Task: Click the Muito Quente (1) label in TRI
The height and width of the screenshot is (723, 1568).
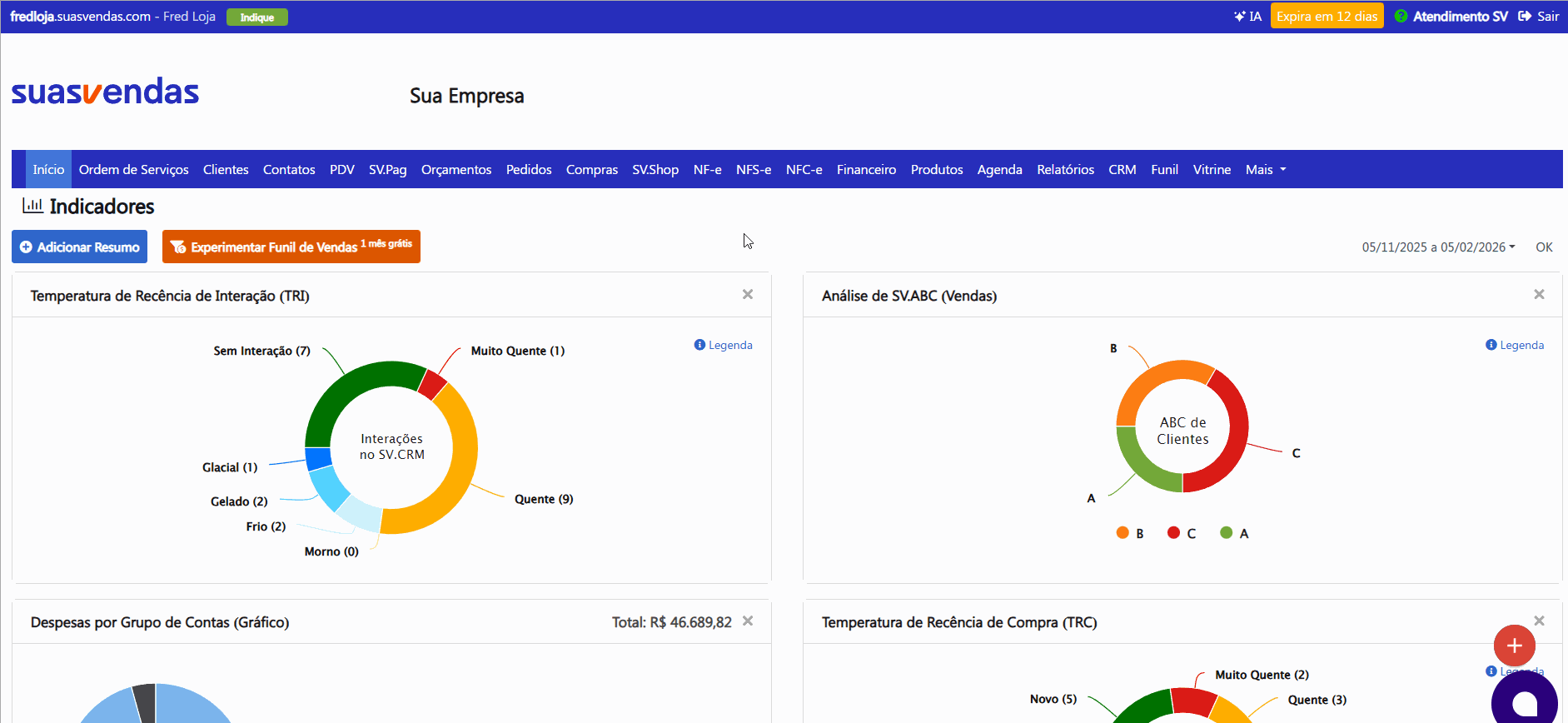Action: tap(518, 351)
